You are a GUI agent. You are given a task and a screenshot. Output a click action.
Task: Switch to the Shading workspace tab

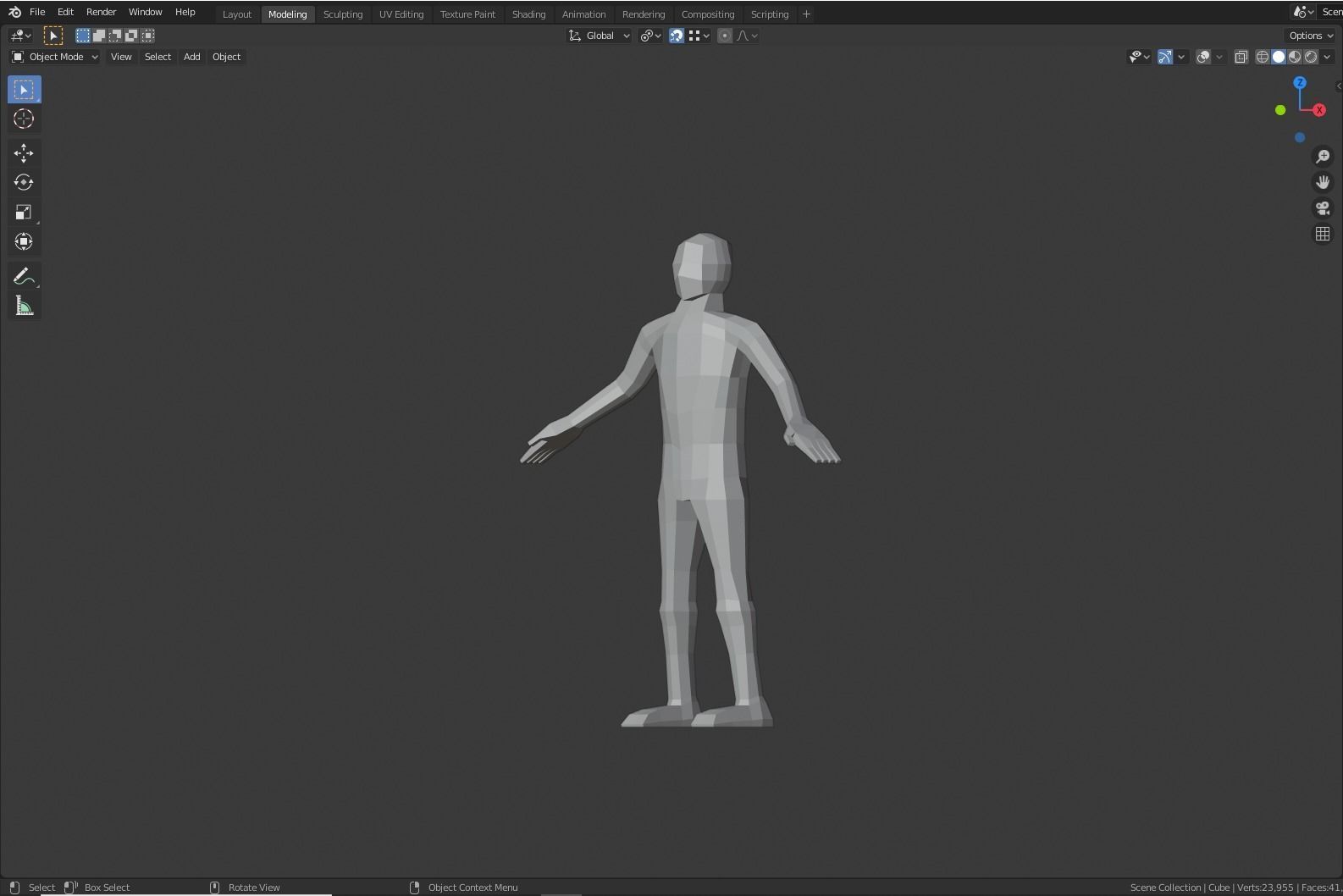coord(528,14)
